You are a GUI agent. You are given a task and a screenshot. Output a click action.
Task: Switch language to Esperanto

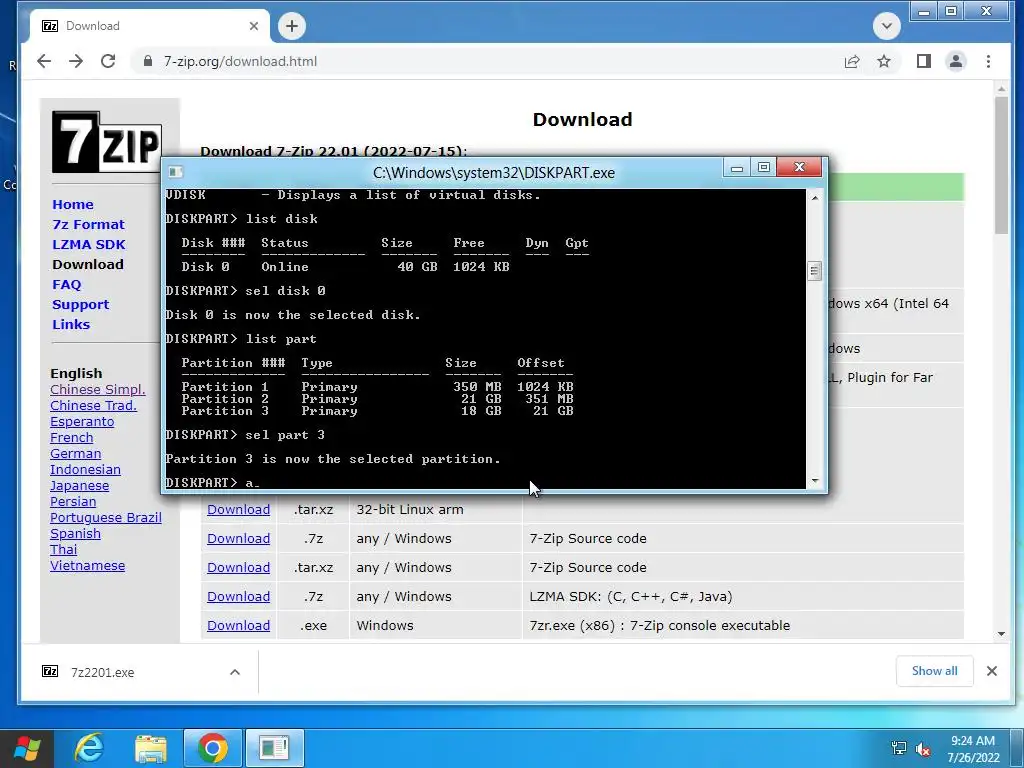coord(82,422)
